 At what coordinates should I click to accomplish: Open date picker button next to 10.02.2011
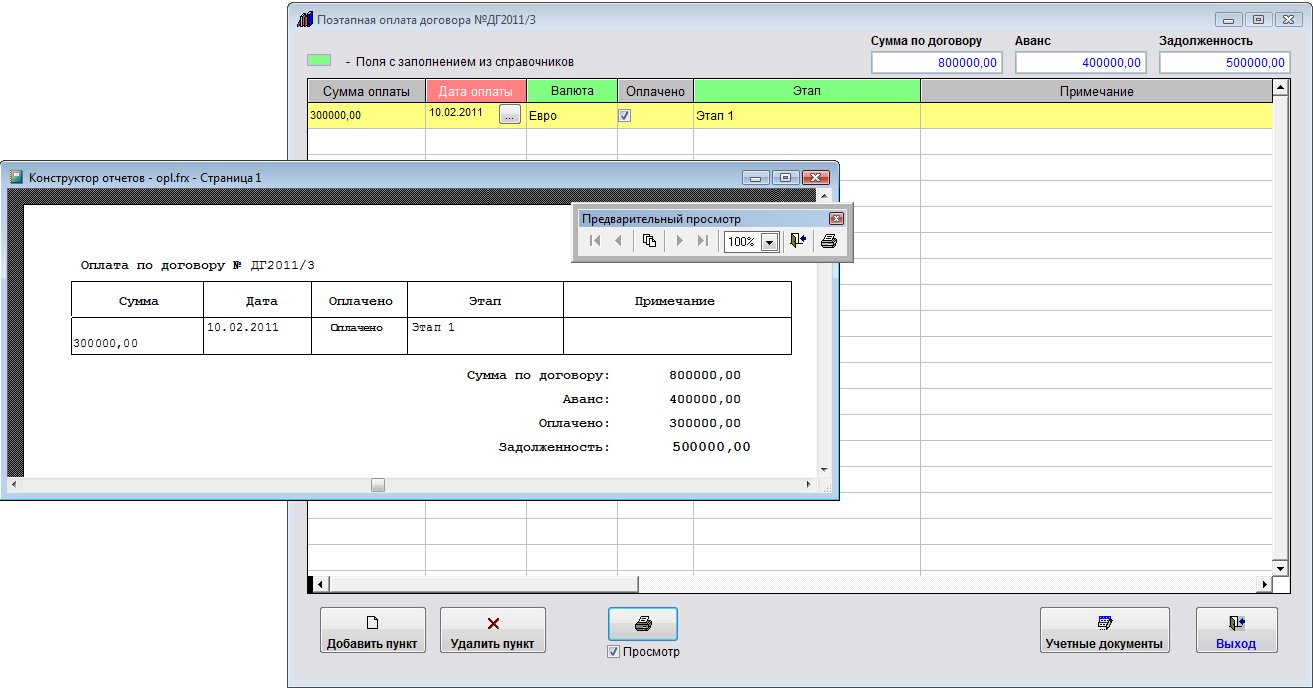[x=510, y=115]
